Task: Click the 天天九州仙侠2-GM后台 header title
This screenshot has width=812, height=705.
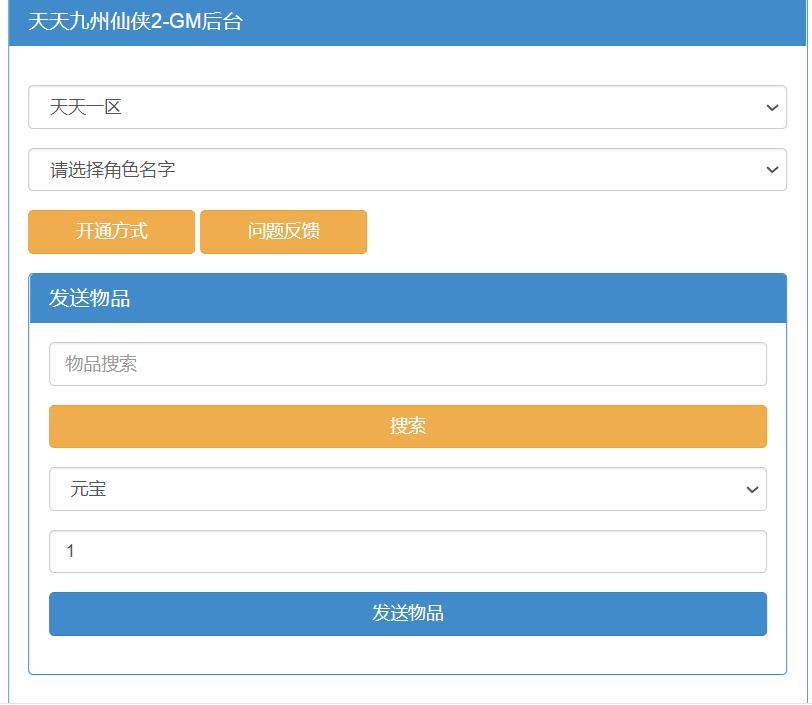Action: (136, 22)
